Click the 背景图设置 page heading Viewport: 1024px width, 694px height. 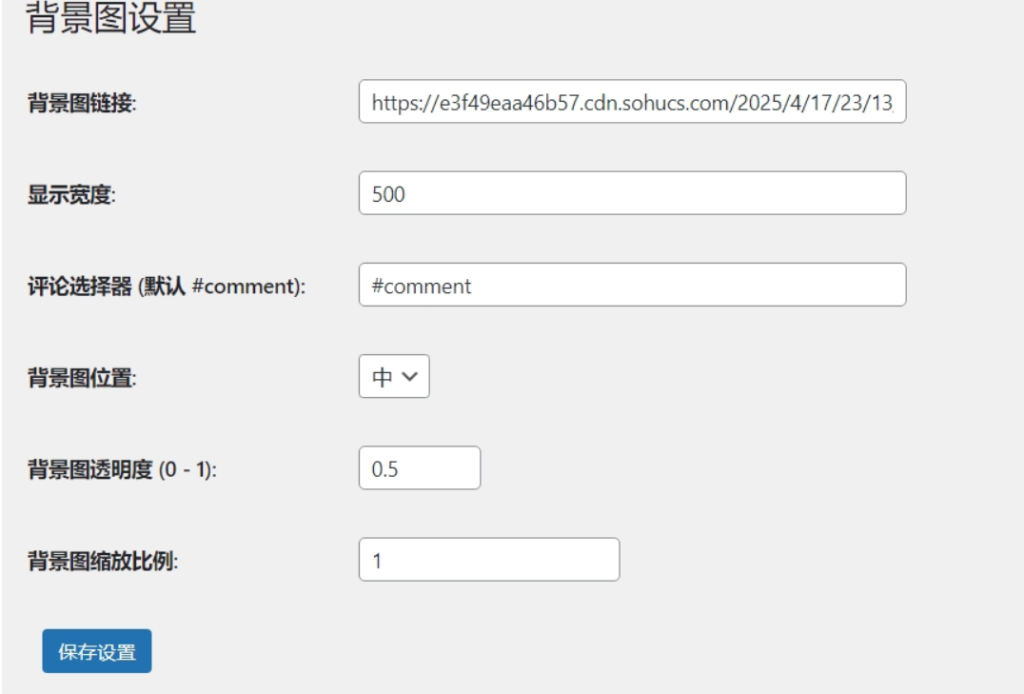111,18
